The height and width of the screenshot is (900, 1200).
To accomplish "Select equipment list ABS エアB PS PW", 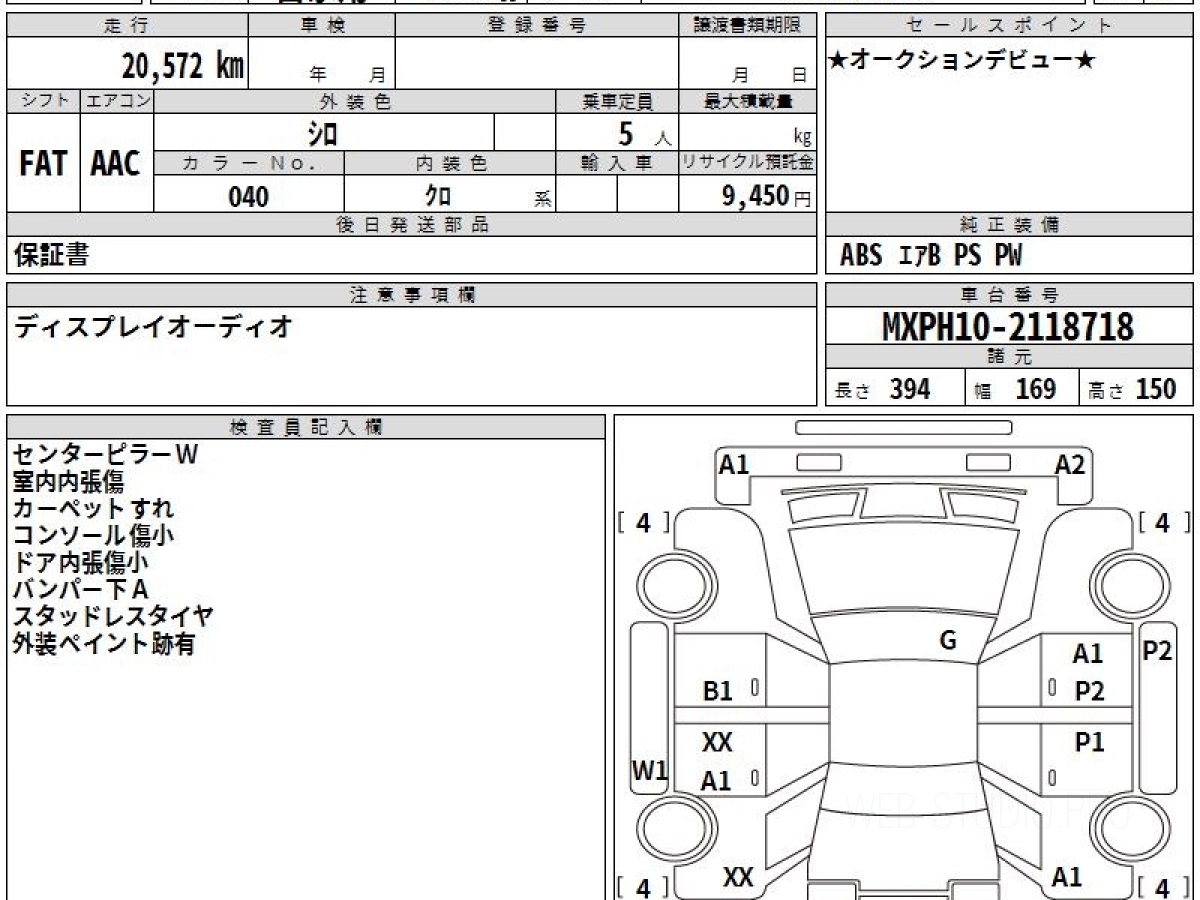I will [x=931, y=256].
